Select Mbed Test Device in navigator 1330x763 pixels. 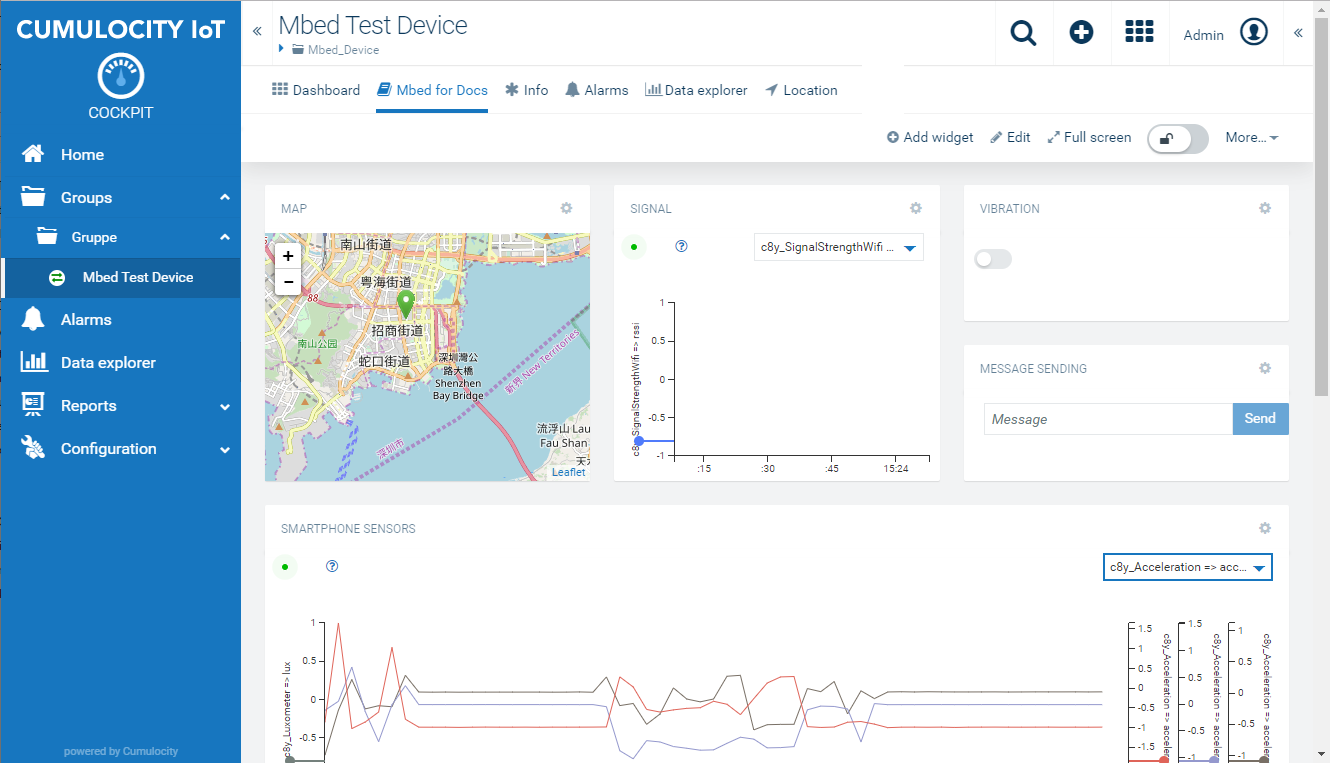[x=121, y=277]
